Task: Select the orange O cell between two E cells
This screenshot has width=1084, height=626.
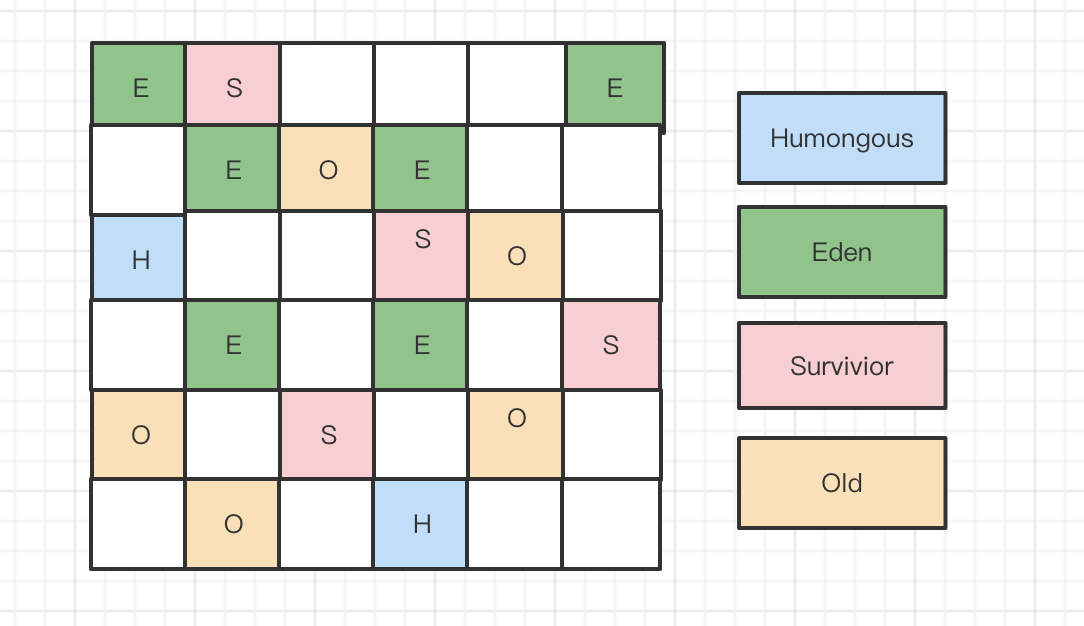Action: click(x=326, y=168)
